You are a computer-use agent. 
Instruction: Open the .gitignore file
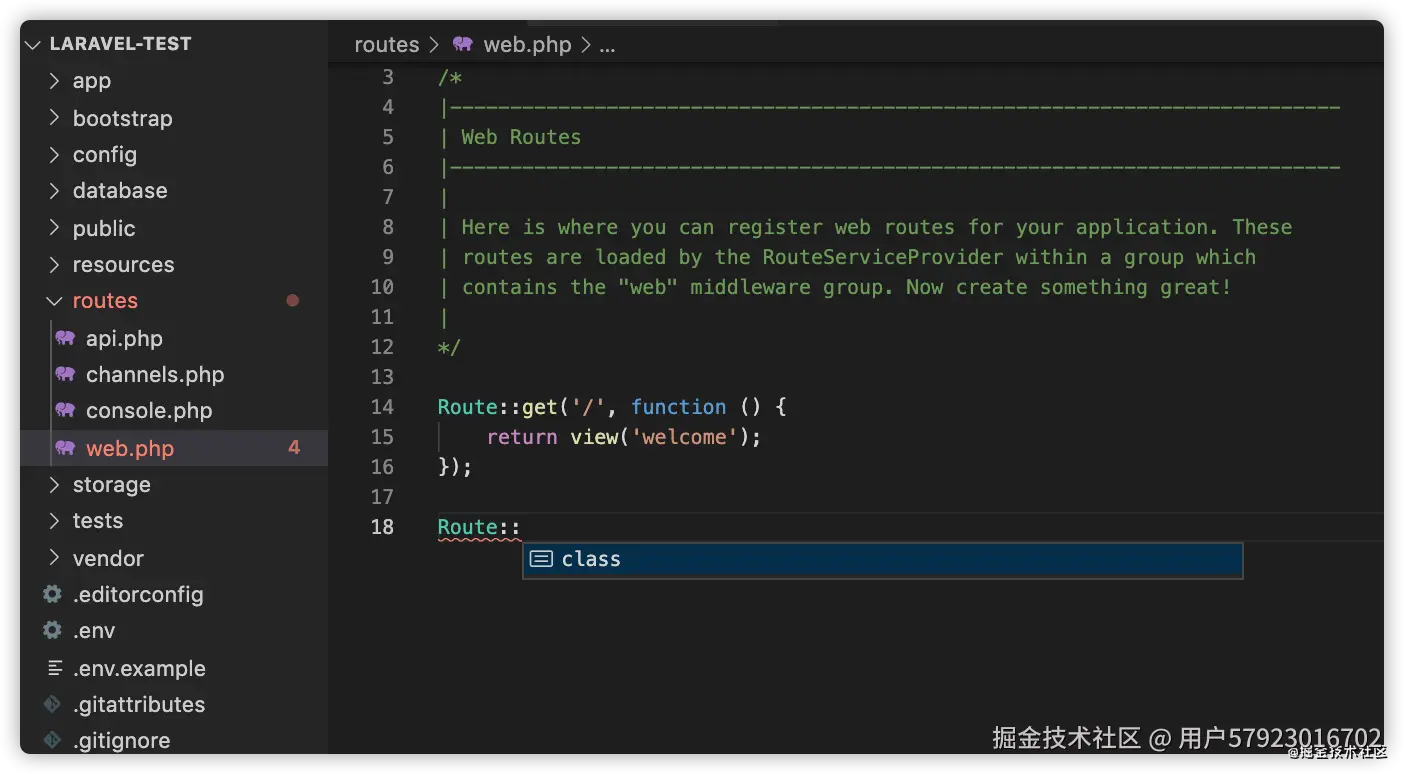click(121, 740)
